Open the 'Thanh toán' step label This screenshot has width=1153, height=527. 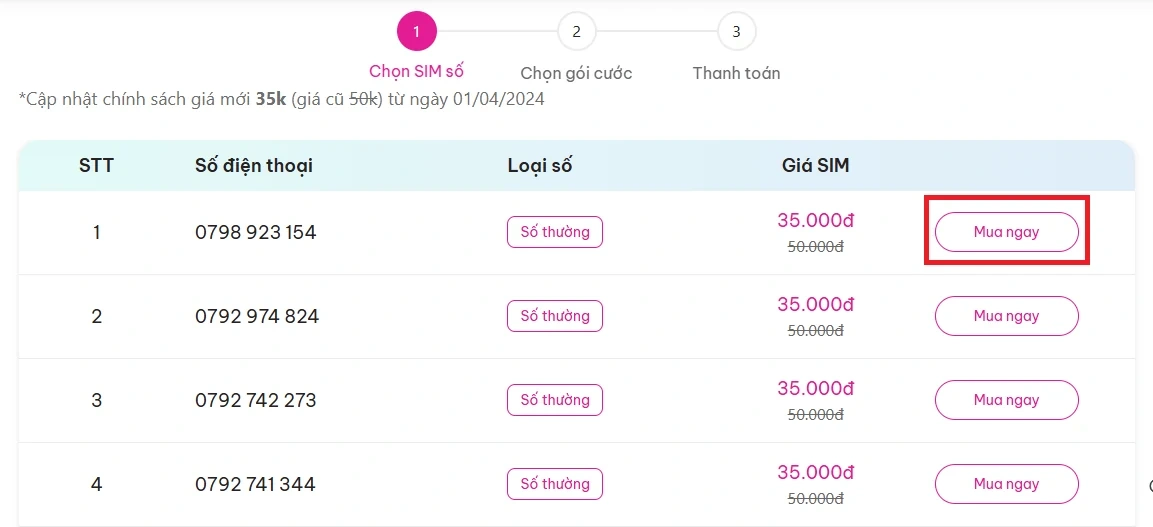pos(736,73)
